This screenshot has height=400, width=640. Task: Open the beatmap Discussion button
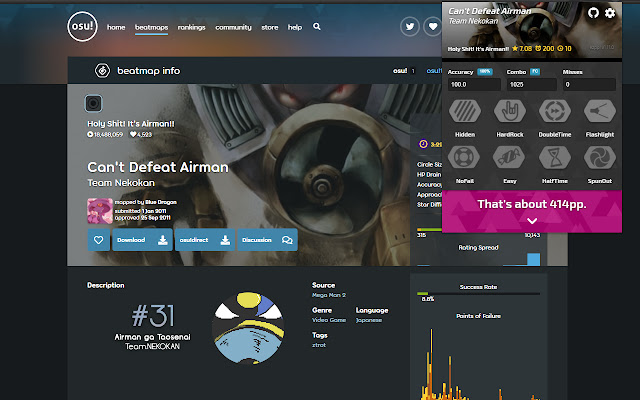pyautogui.click(x=267, y=240)
